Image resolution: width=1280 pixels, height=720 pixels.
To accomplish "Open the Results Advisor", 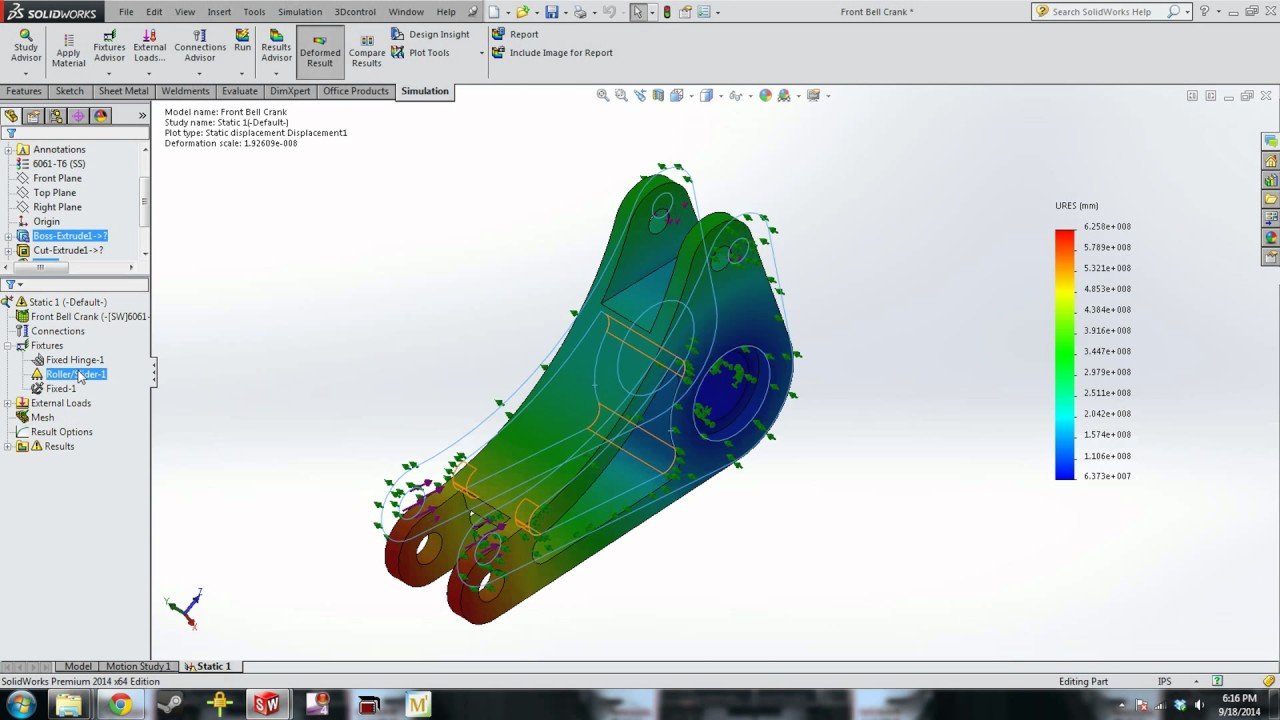I will 276,46.
